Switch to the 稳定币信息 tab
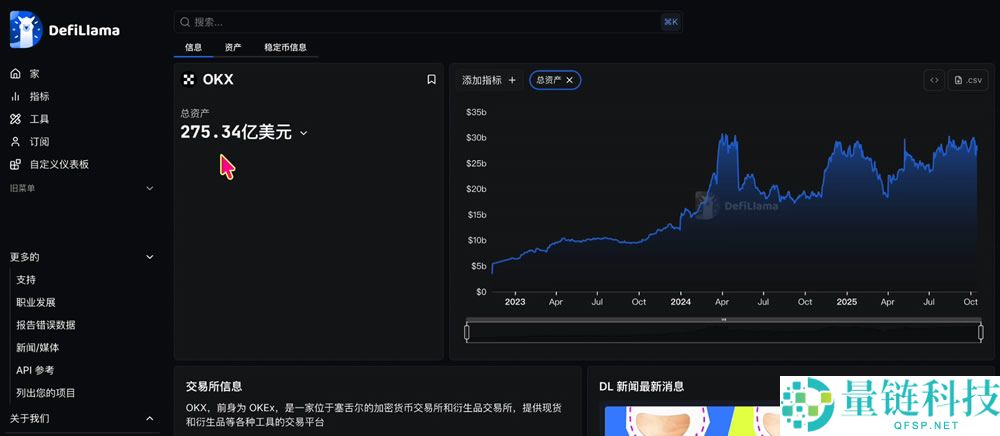The height and width of the screenshot is (436, 1000). click(285, 47)
